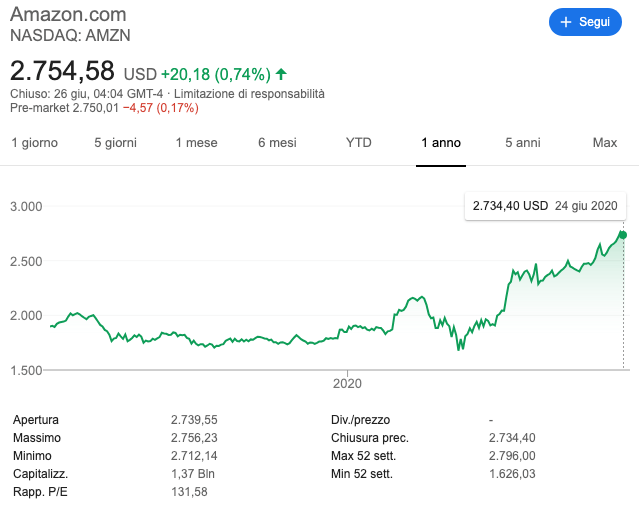This screenshot has width=639, height=512.
Task: Click the capitalization value 1,37 Bln
Action: [x=193, y=474]
